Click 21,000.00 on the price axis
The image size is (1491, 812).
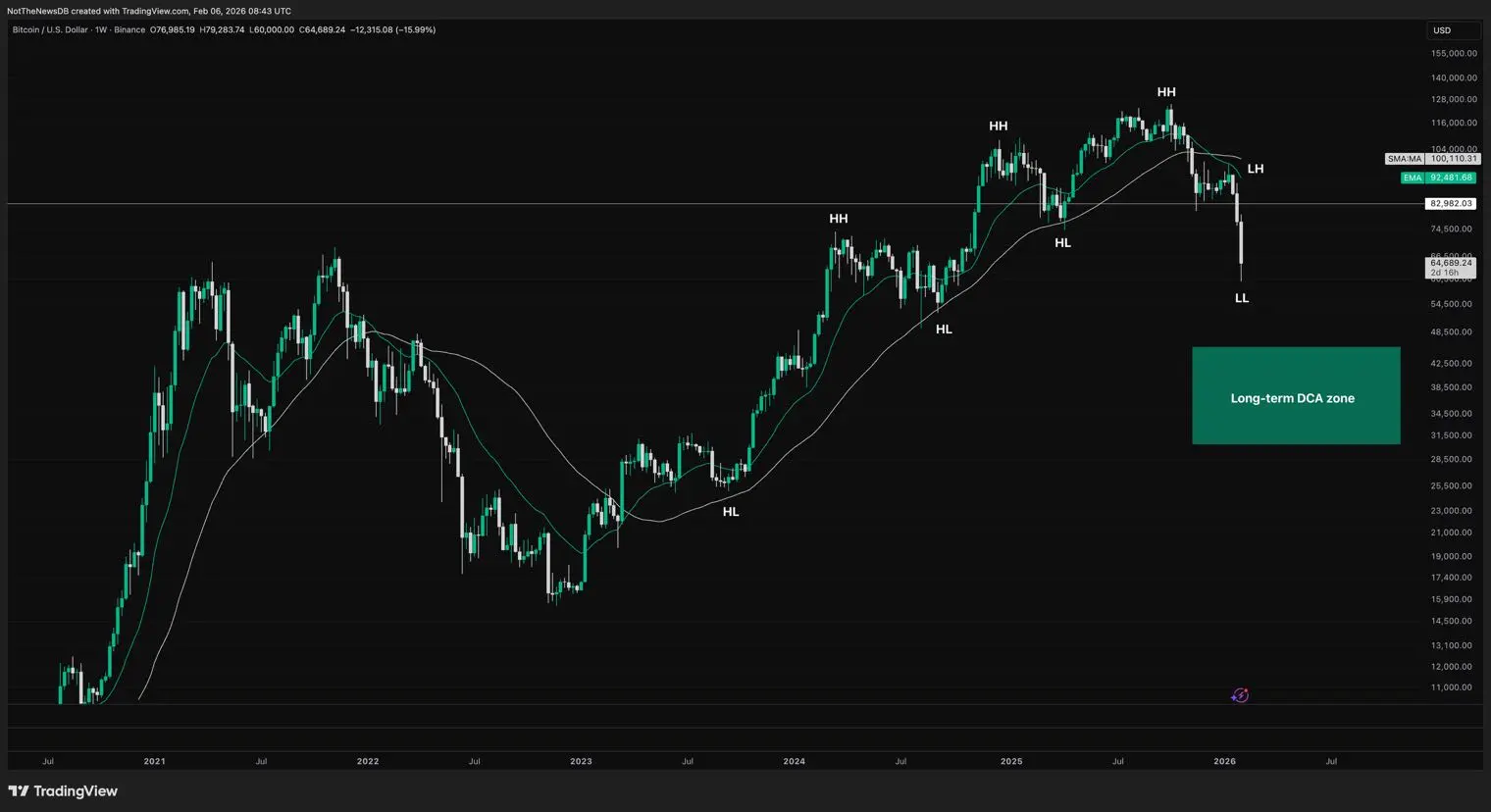(x=1452, y=533)
